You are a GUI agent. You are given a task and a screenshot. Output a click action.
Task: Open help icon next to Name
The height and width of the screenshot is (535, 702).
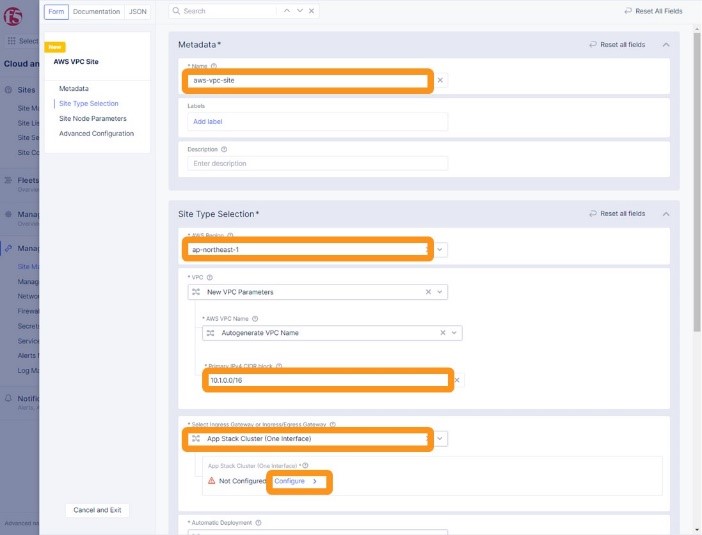point(214,66)
